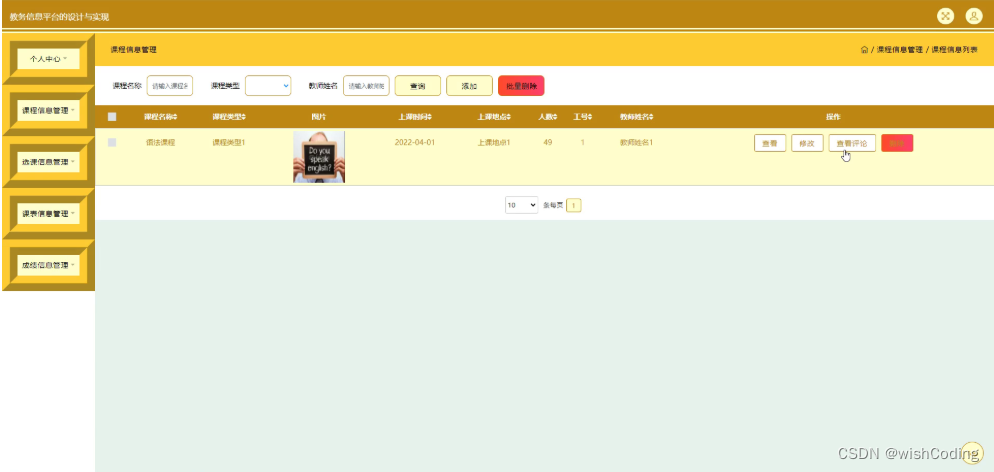The width and height of the screenshot is (994, 472).
Task: Focus the 课程名称 search input field
Action: (x=170, y=86)
